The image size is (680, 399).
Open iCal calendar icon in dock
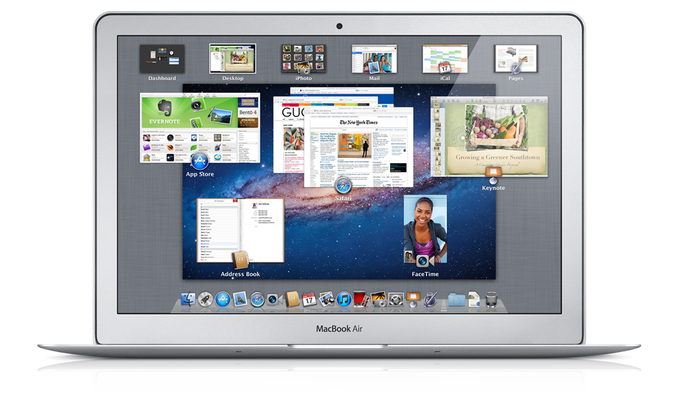309,299
